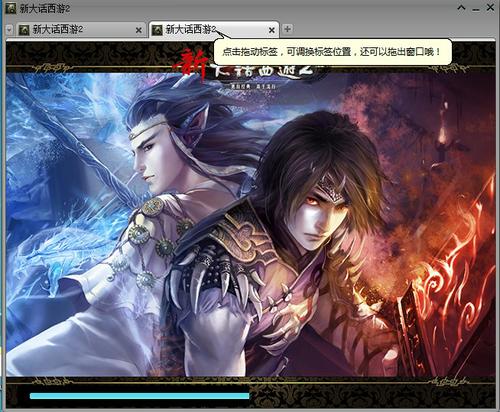The height and width of the screenshot is (412, 500).
Task: Open the tab list dropdown arrow
Action: (x=9, y=30)
